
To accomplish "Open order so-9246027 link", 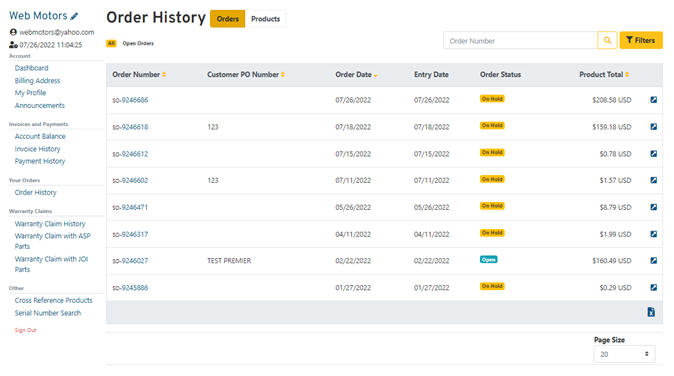I will [x=130, y=261].
